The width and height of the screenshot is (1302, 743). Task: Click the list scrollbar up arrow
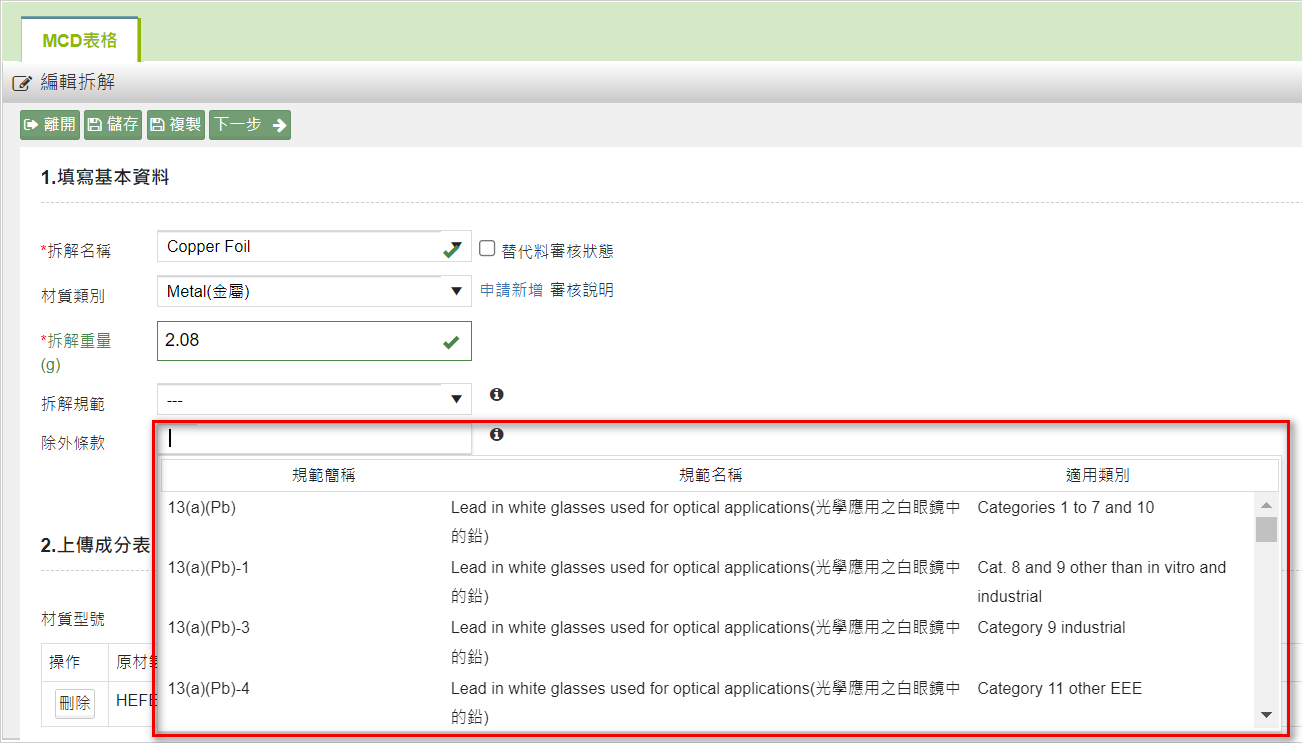point(1266,505)
